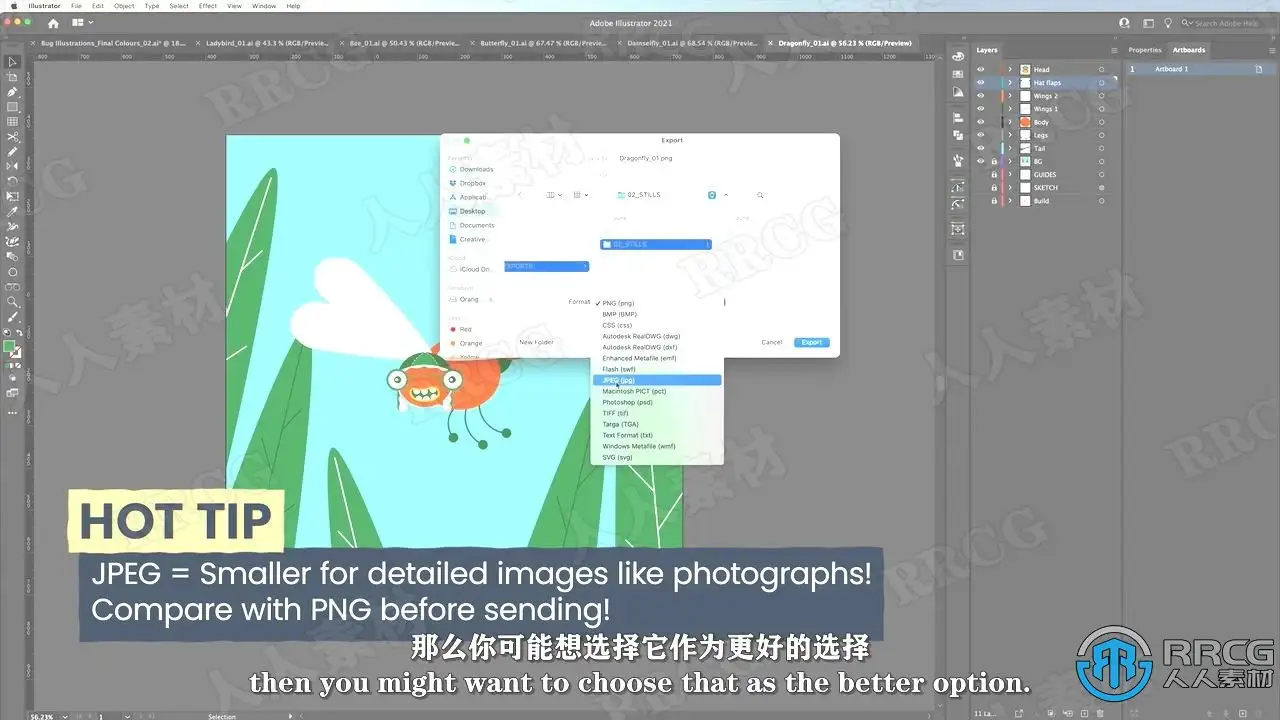Image resolution: width=1280 pixels, height=720 pixels.
Task: Hide the Legs layer
Action: 980,135
